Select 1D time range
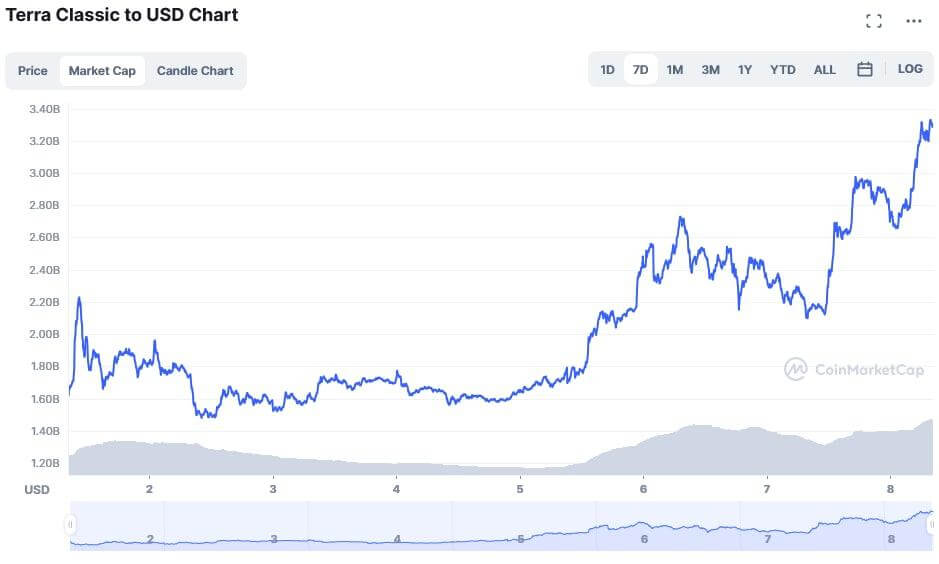This screenshot has height=564, width=939. [607, 70]
